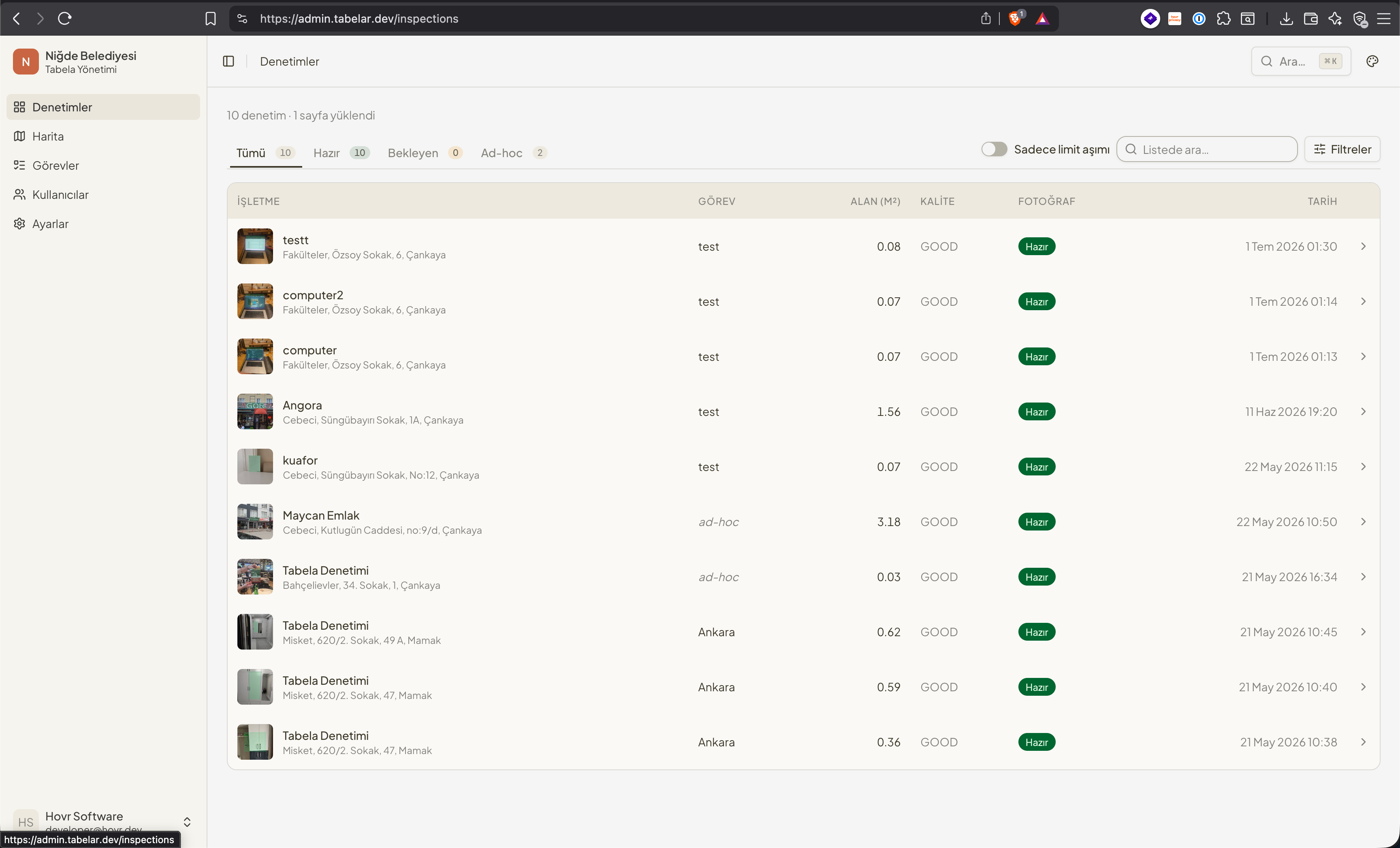Open the Maycan Emlak thumbnail
Viewport: 1400px width, 848px height.
pyautogui.click(x=255, y=522)
